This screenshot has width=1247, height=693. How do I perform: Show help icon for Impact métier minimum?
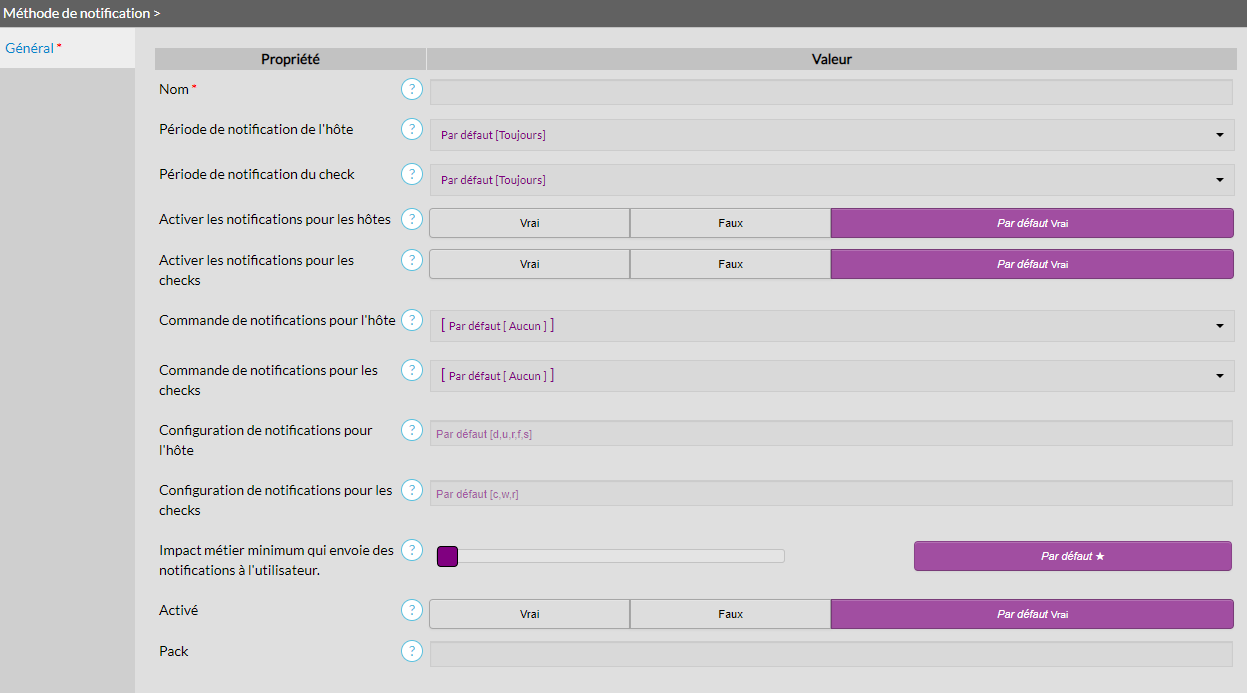pyautogui.click(x=412, y=551)
